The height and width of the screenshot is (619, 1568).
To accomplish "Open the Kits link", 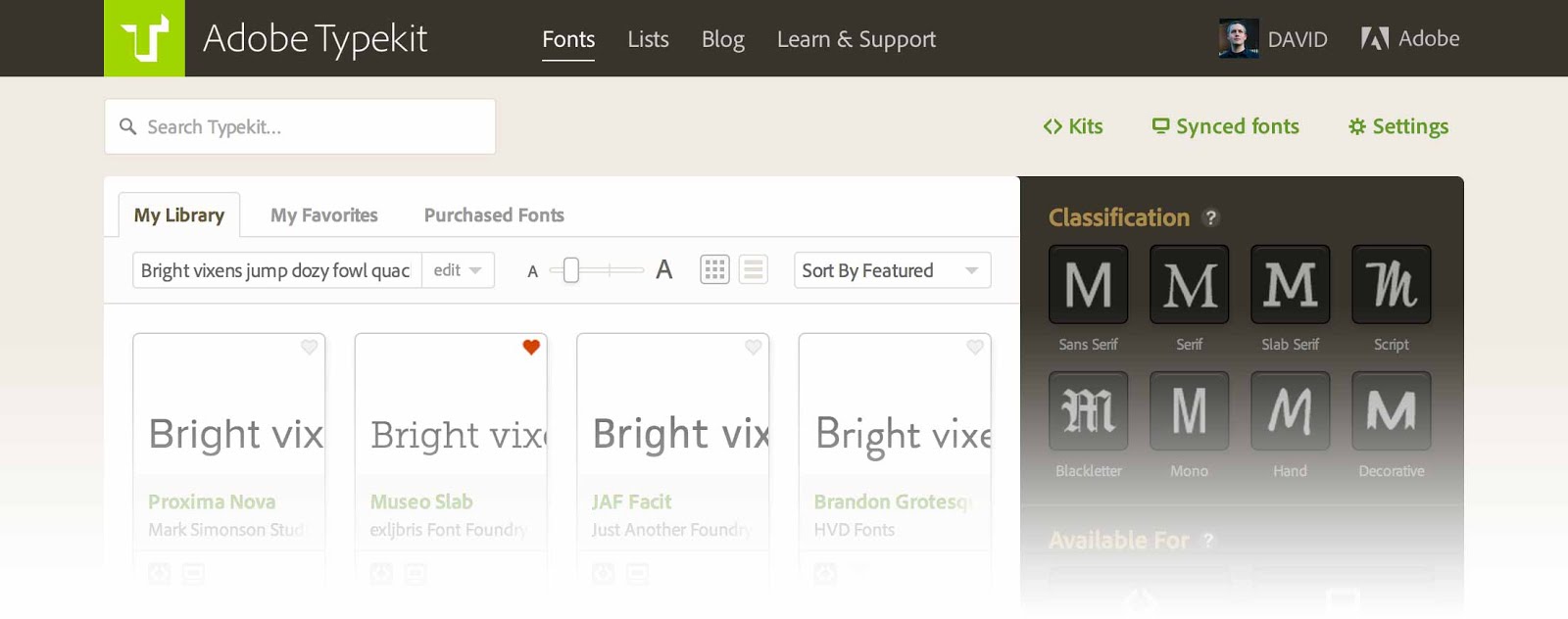I will (1073, 126).
